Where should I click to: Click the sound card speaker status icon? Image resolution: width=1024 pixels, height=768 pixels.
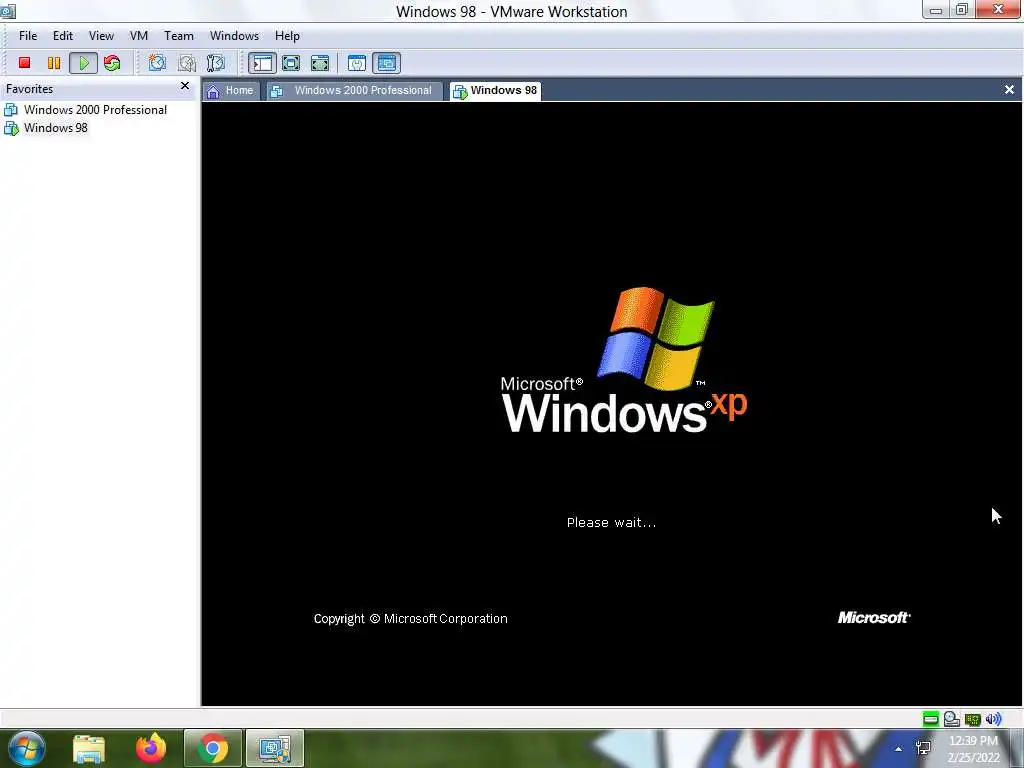pyautogui.click(x=993, y=719)
